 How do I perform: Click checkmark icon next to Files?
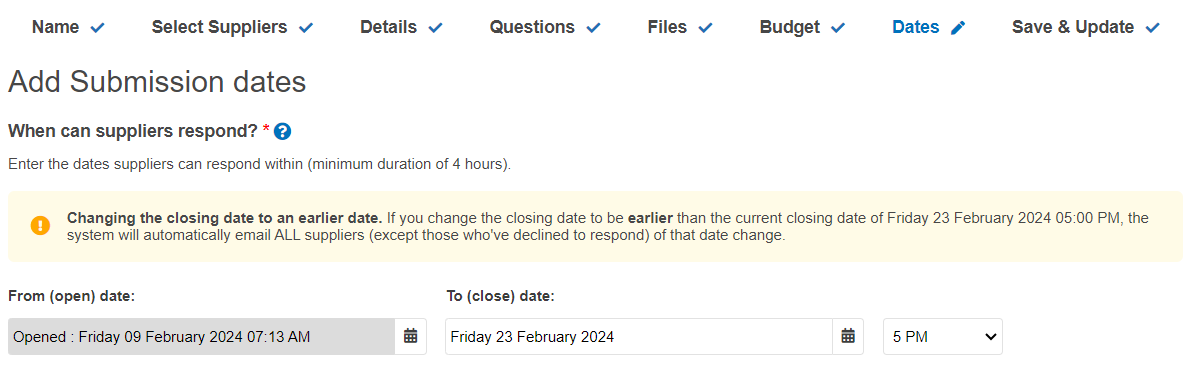pyautogui.click(x=705, y=28)
